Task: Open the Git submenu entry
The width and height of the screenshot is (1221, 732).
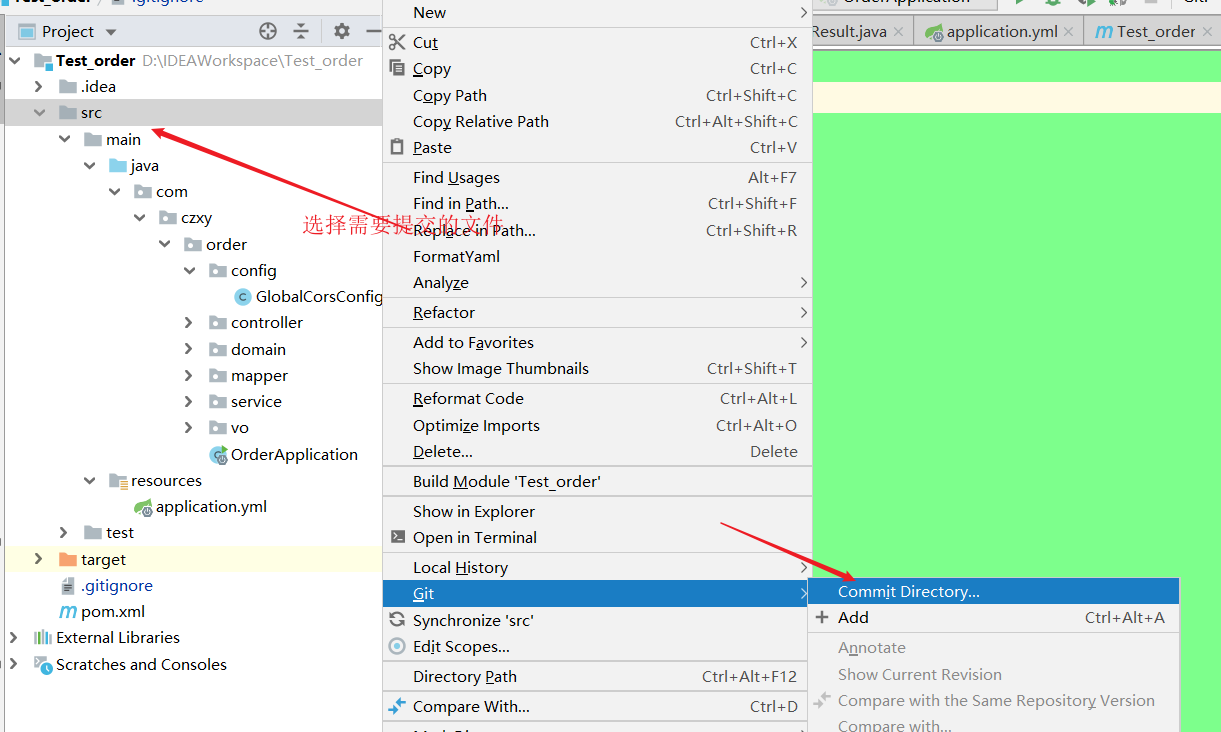Action: 596,593
